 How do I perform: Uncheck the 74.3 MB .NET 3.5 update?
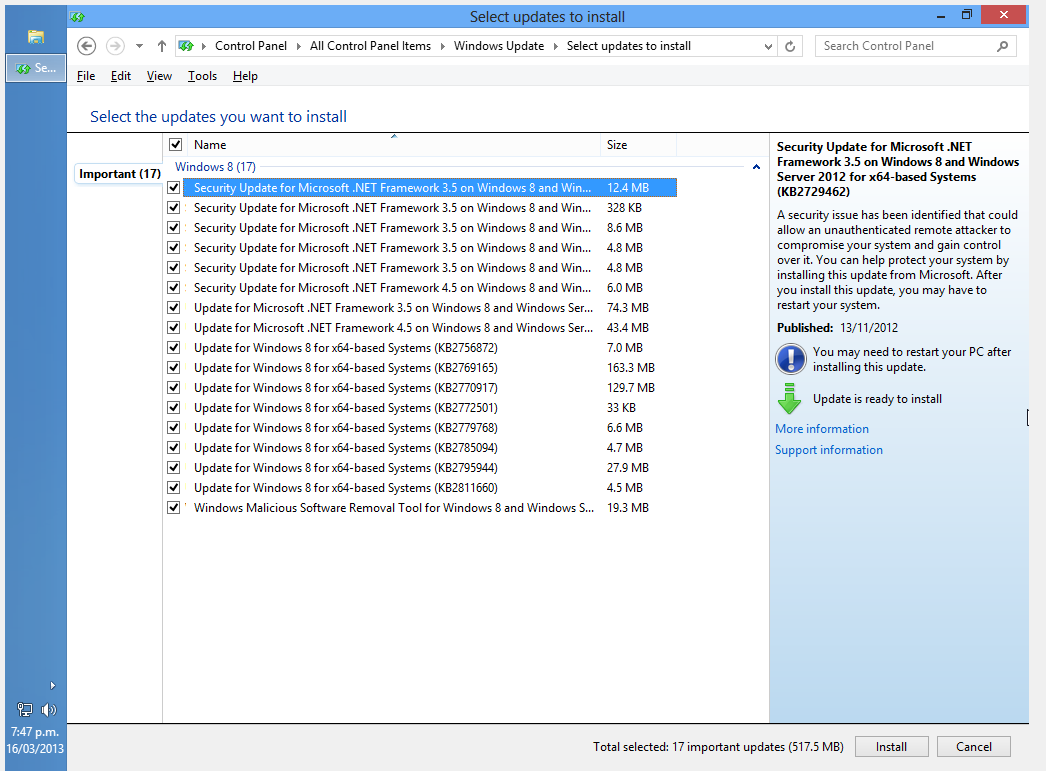coord(173,307)
